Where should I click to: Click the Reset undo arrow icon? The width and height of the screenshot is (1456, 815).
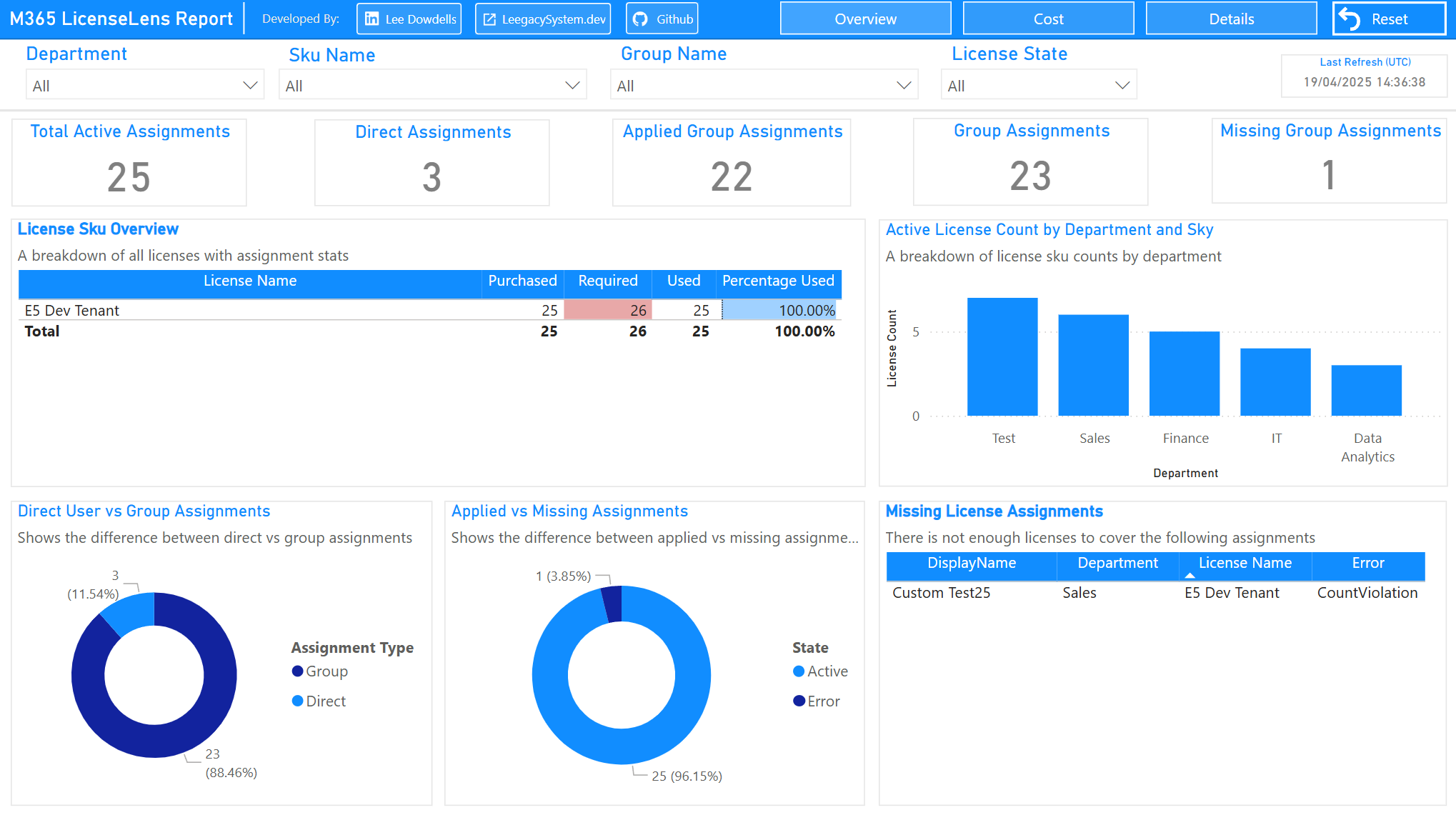tap(1349, 19)
